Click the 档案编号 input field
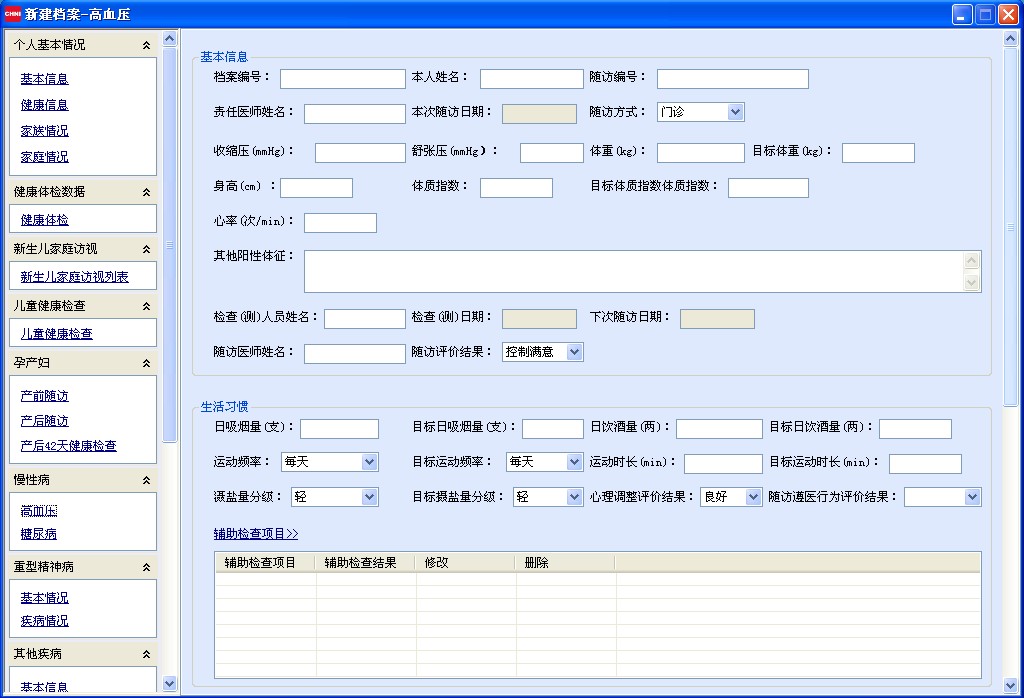This screenshot has width=1024, height=698. coord(342,79)
